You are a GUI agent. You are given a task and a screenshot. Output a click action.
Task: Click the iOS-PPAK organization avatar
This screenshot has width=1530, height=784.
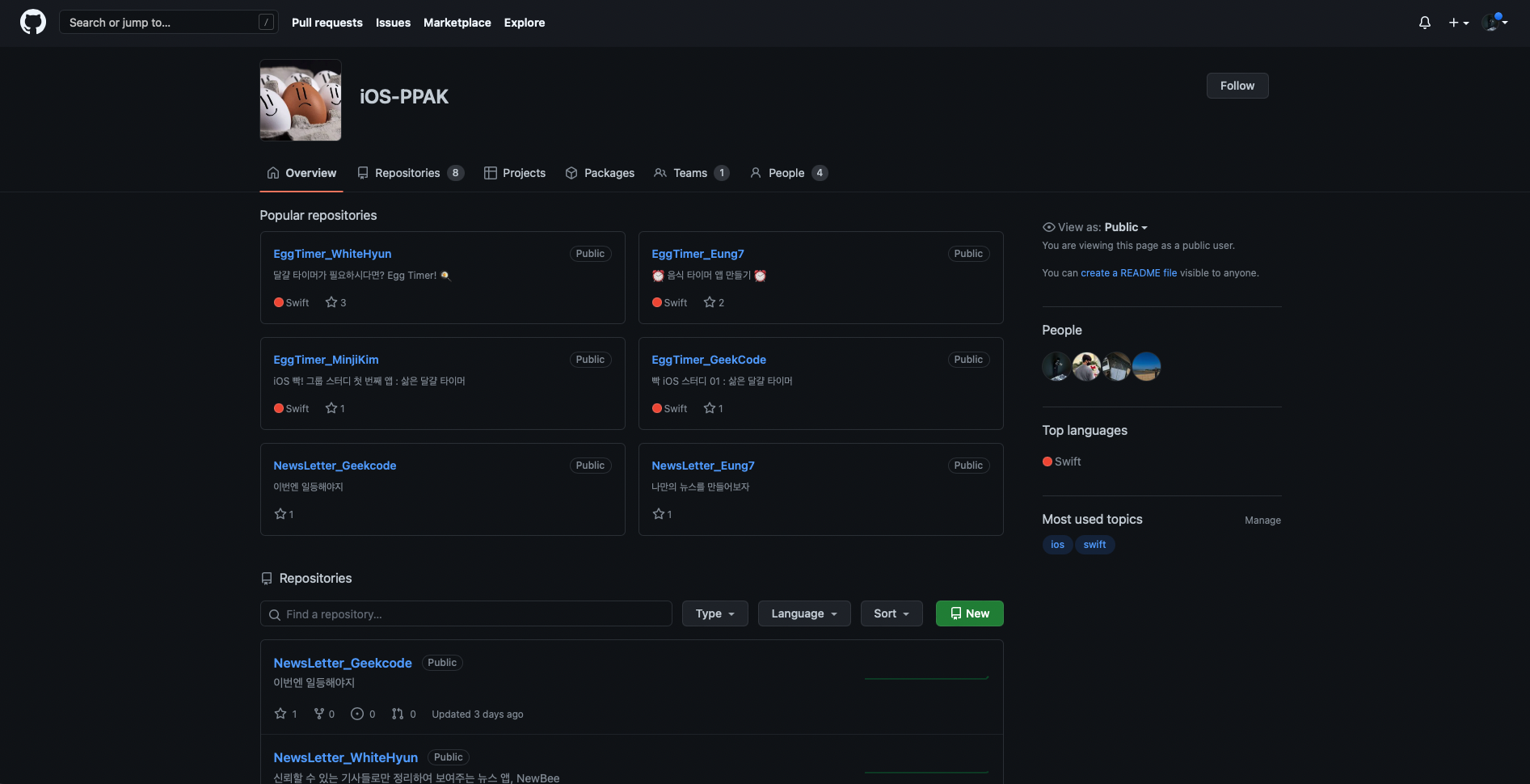pos(301,100)
